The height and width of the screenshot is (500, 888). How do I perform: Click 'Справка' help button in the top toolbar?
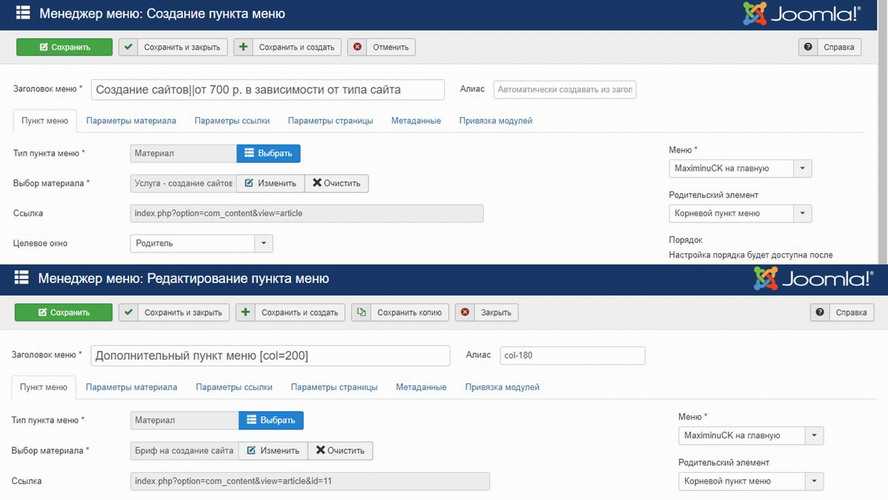click(829, 47)
